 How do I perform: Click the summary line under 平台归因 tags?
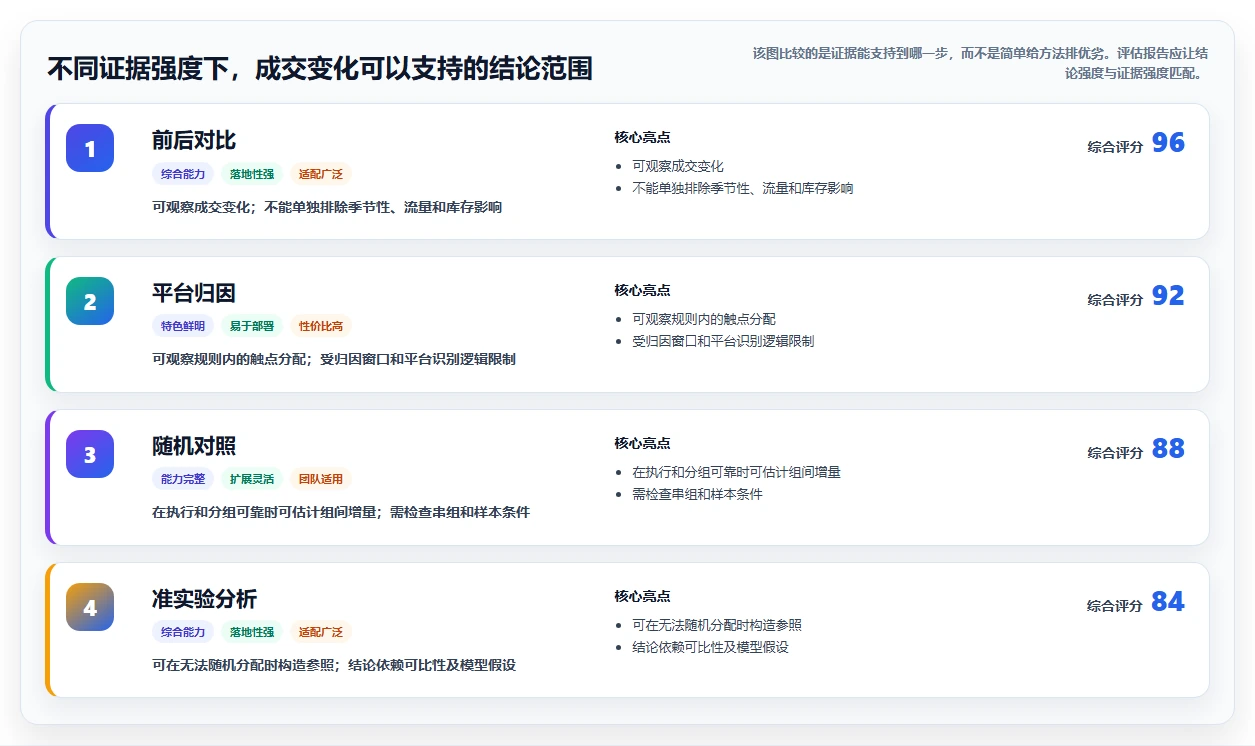tap(334, 360)
